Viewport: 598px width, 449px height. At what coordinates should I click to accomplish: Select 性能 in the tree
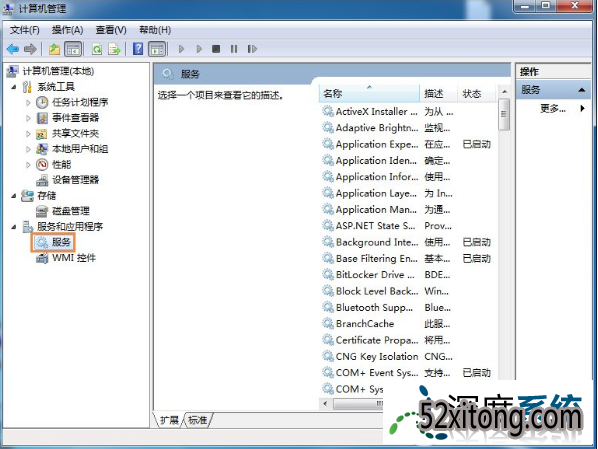pos(61,165)
